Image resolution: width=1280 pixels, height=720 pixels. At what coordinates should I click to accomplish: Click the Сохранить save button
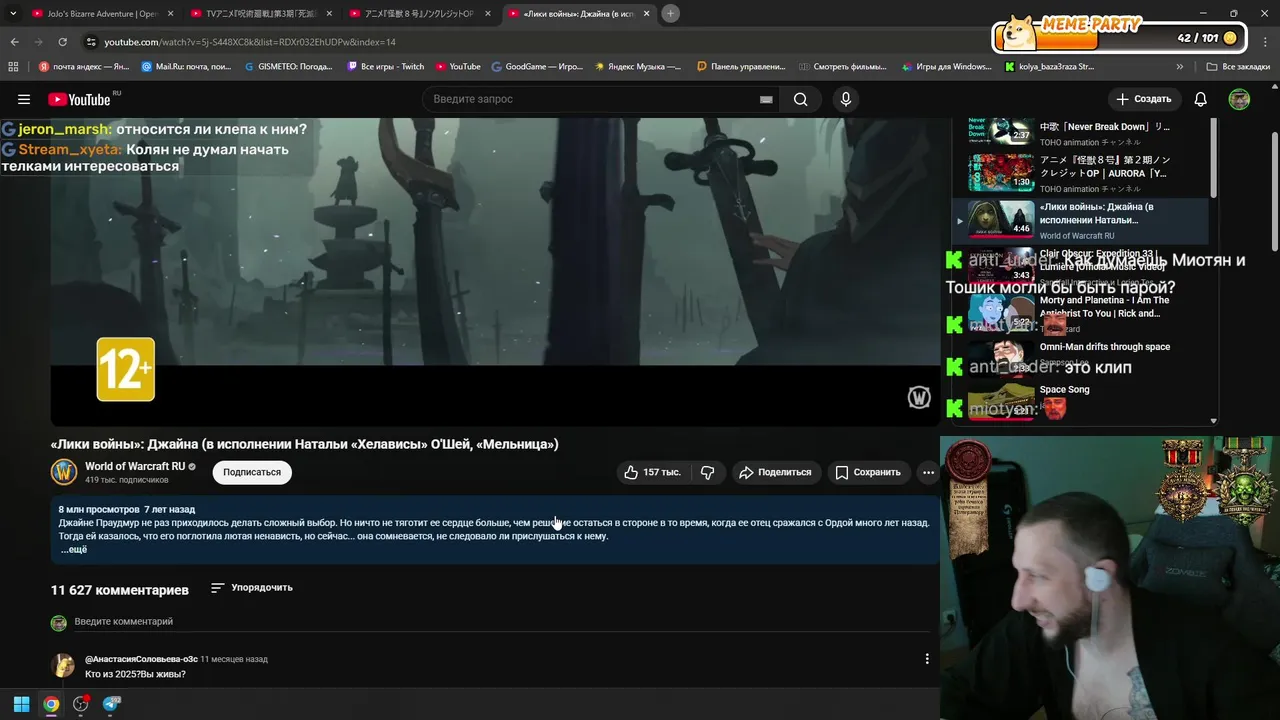pyautogui.click(x=868, y=472)
